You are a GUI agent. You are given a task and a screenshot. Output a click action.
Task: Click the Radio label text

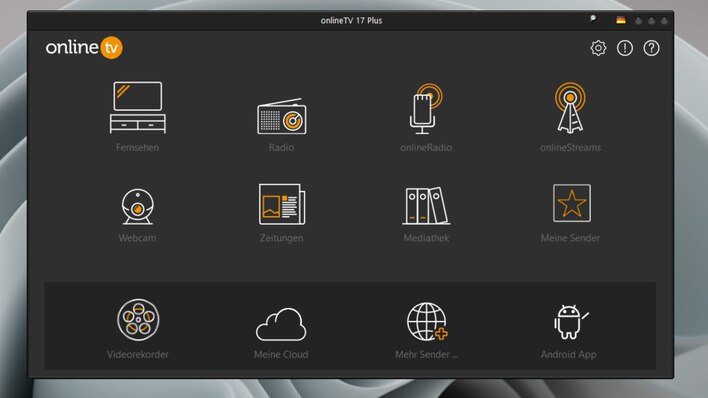click(281, 148)
